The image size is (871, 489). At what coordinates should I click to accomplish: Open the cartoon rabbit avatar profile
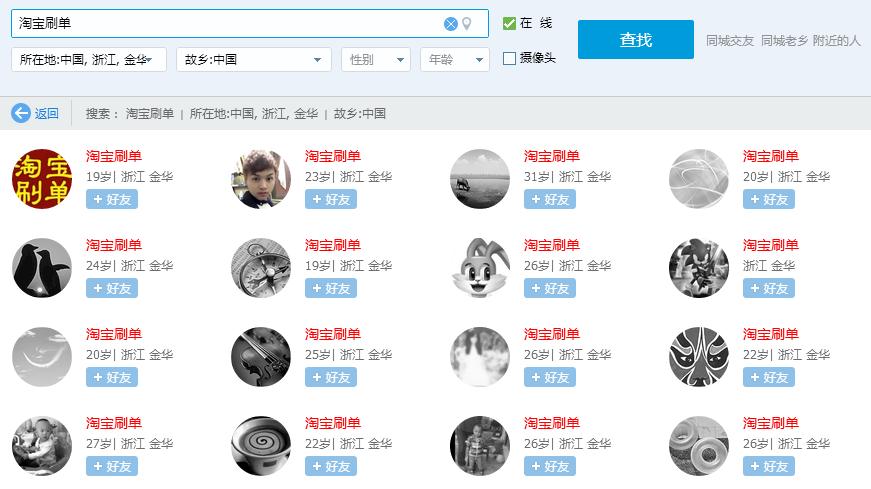coord(480,268)
